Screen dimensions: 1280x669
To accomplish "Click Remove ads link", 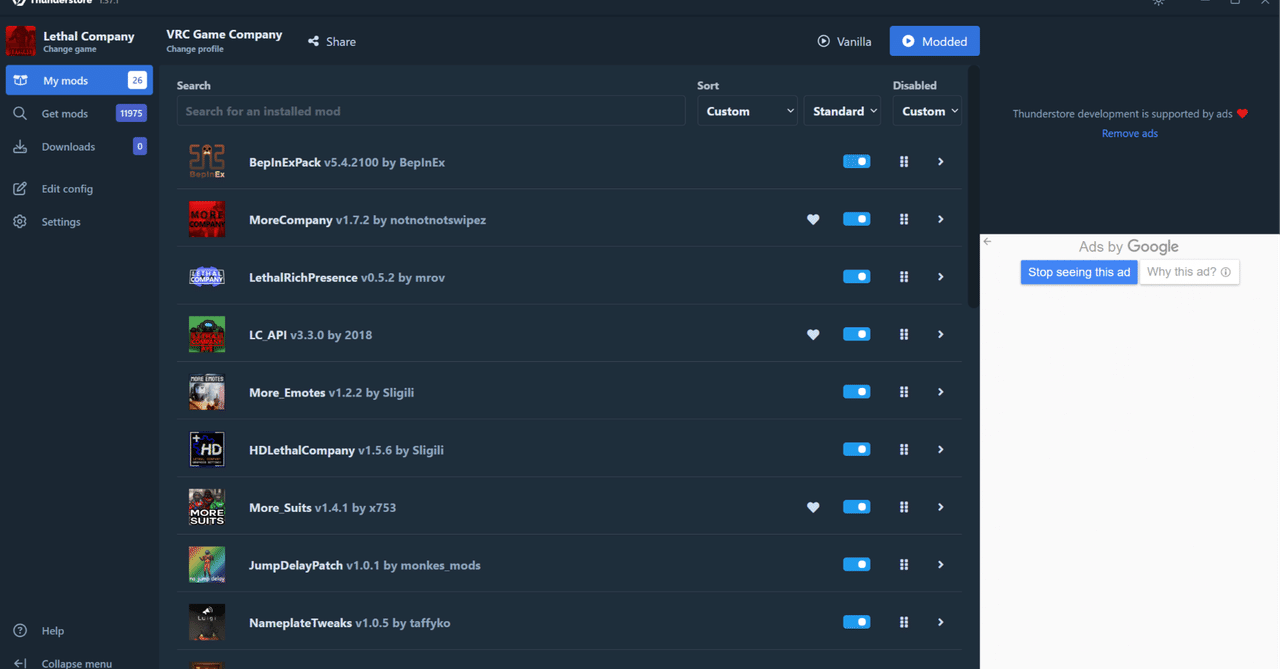I will pos(1129,133).
